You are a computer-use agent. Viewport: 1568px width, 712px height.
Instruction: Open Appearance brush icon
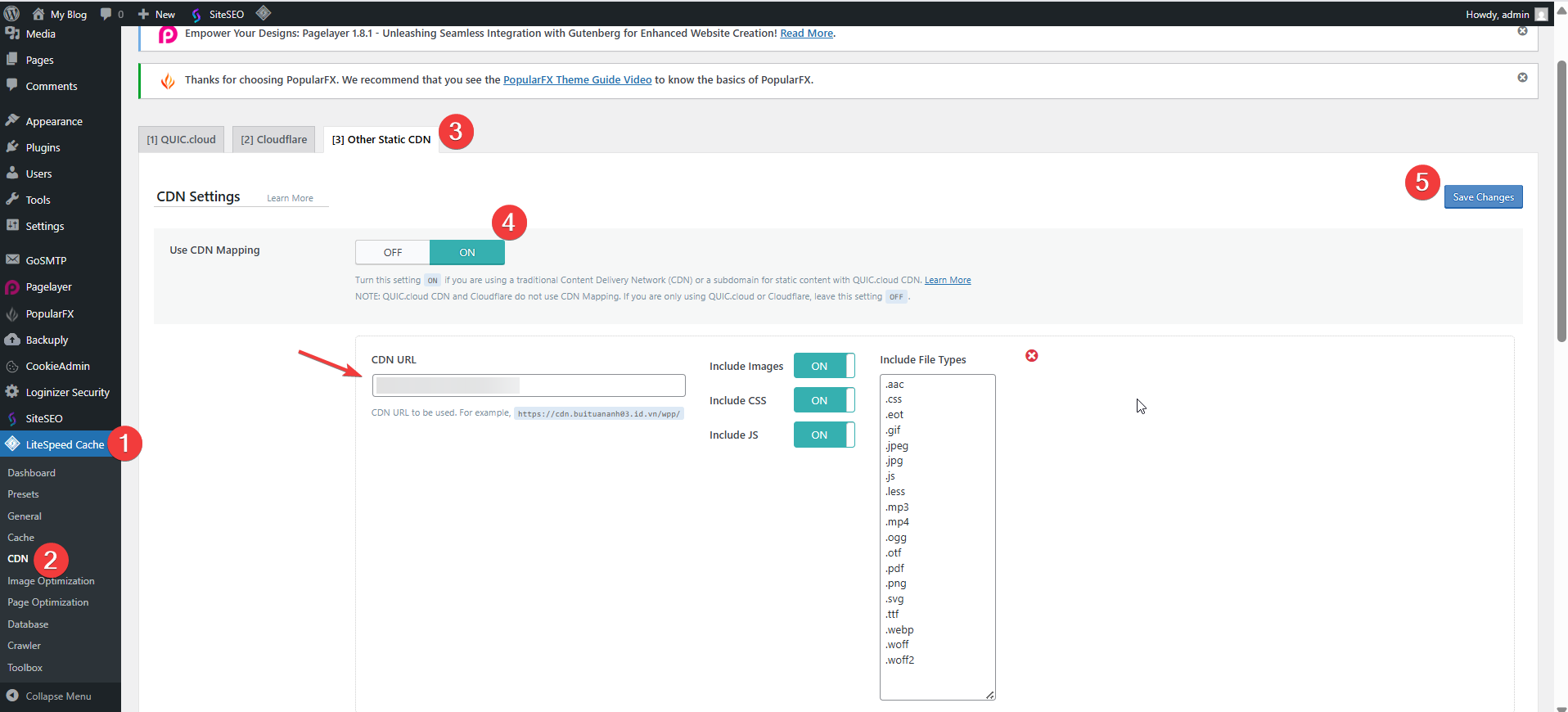click(12, 120)
